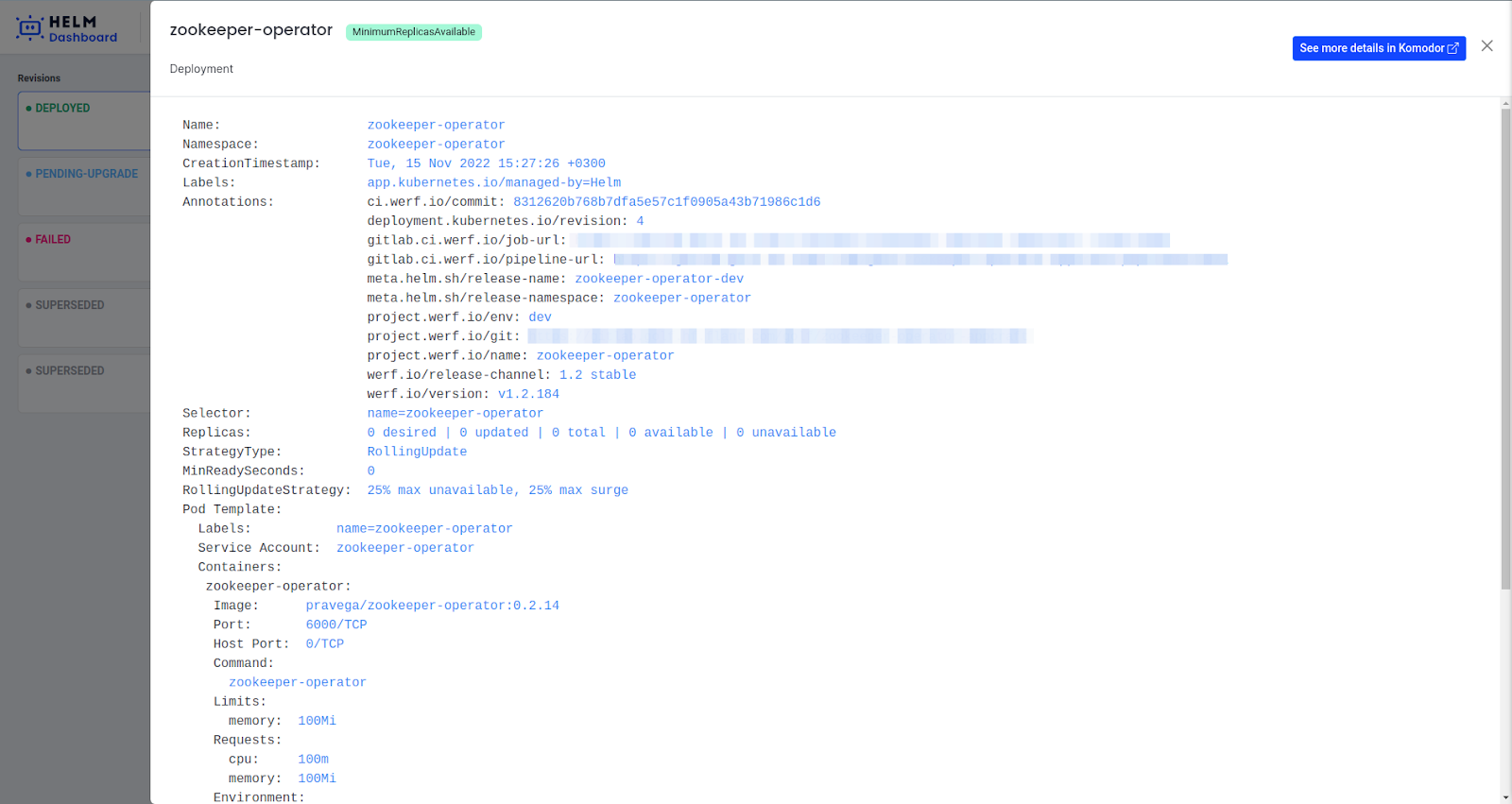Click the RollingUpdate strategy type value
Image resolution: width=1512 pixels, height=804 pixels.
click(417, 452)
